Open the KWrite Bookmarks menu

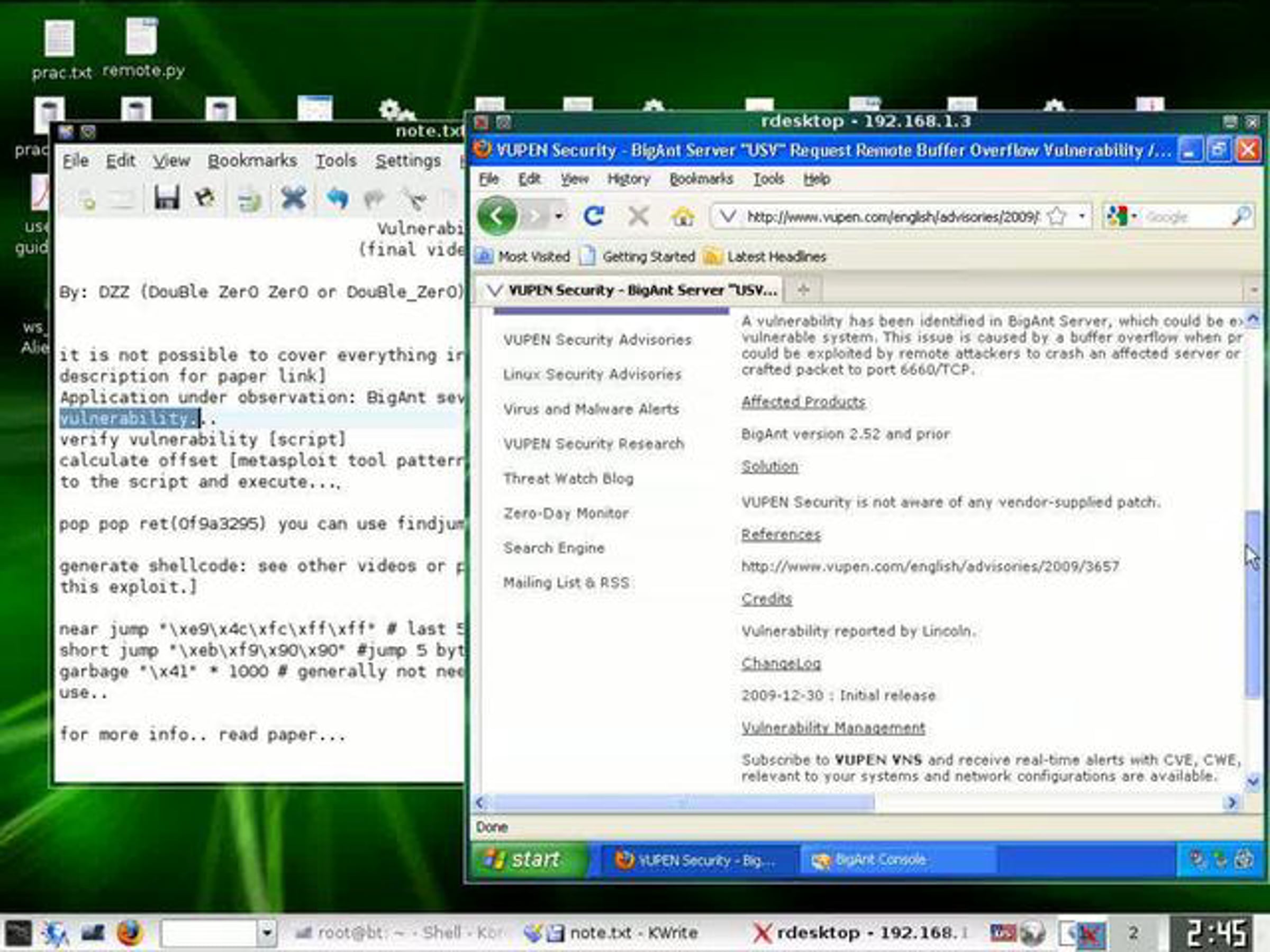tap(252, 161)
